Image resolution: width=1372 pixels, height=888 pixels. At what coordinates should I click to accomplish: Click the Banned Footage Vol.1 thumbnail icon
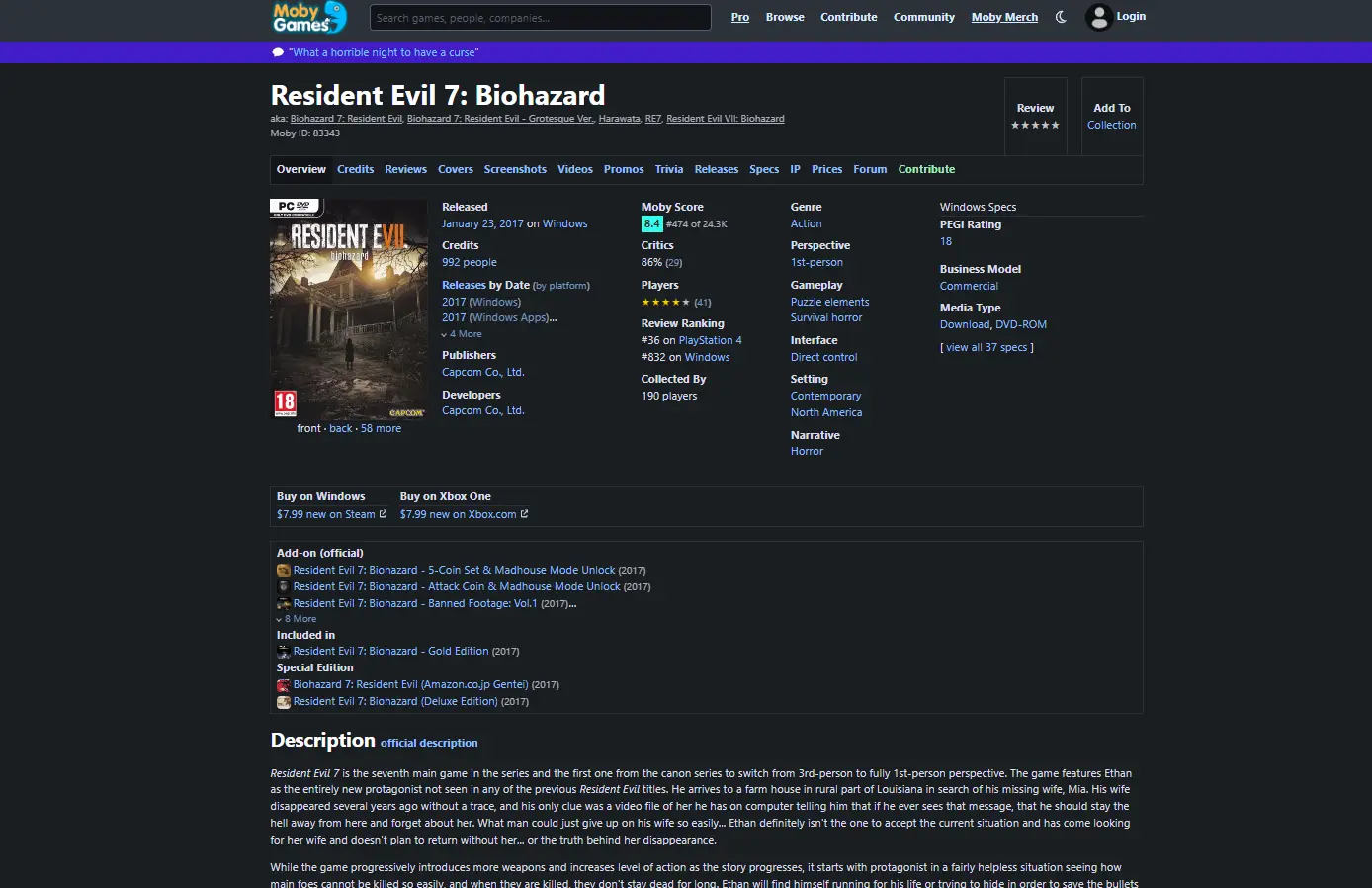[284, 603]
